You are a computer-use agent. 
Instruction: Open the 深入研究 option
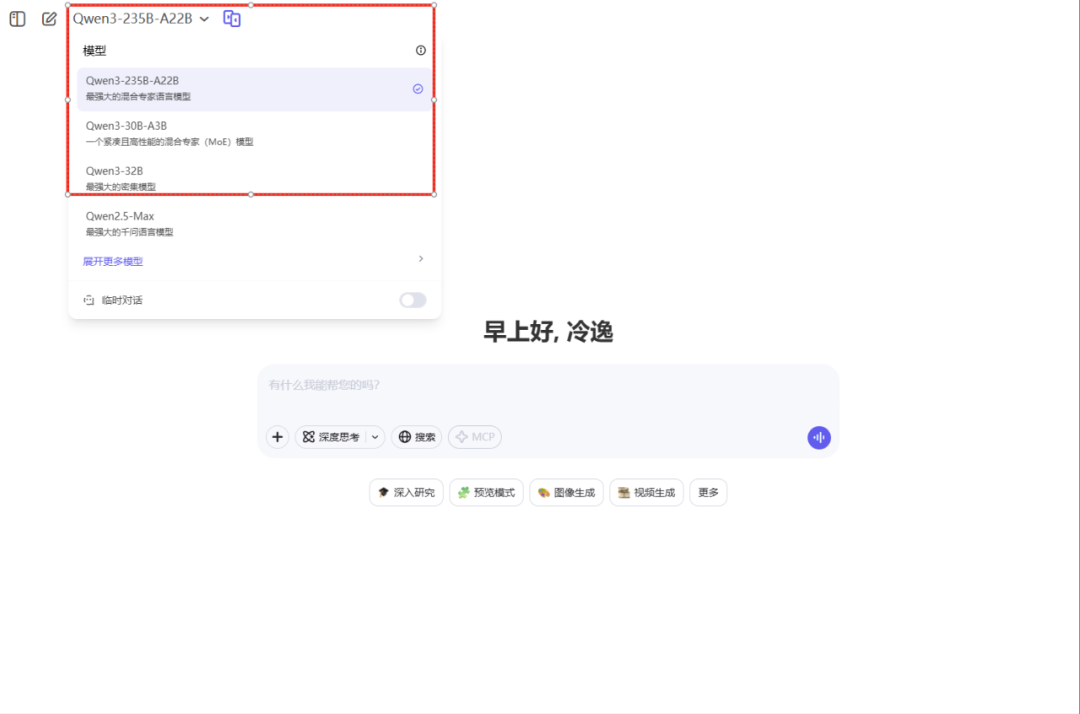click(x=406, y=492)
